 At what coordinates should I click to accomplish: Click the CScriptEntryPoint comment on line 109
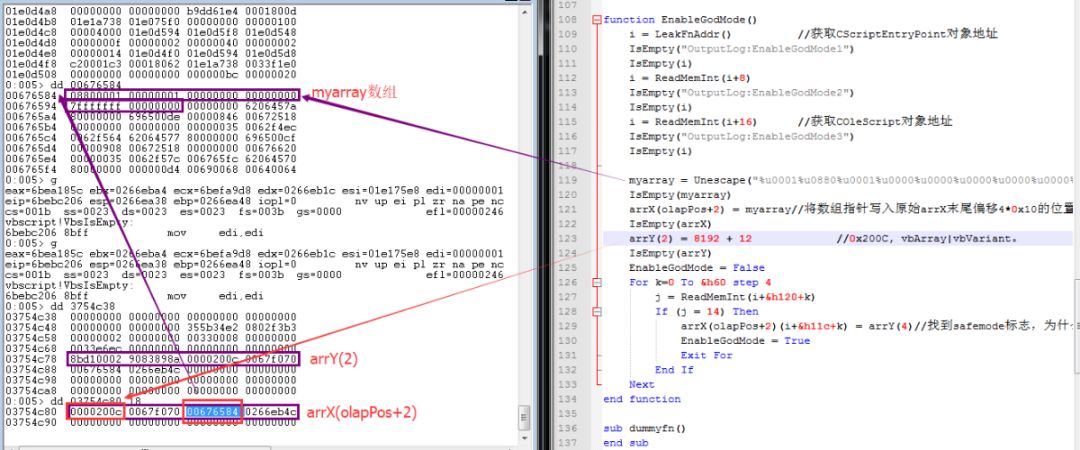[x=897, y=34]
